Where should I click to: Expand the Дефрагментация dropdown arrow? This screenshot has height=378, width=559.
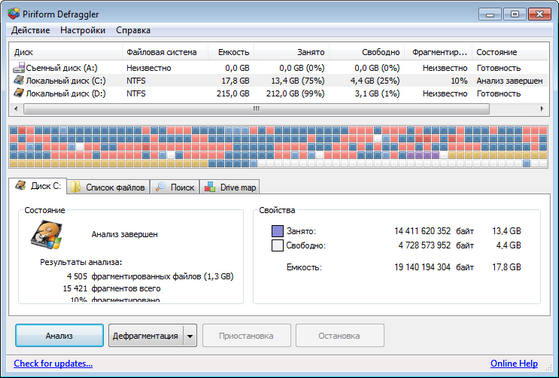(190, 336)
